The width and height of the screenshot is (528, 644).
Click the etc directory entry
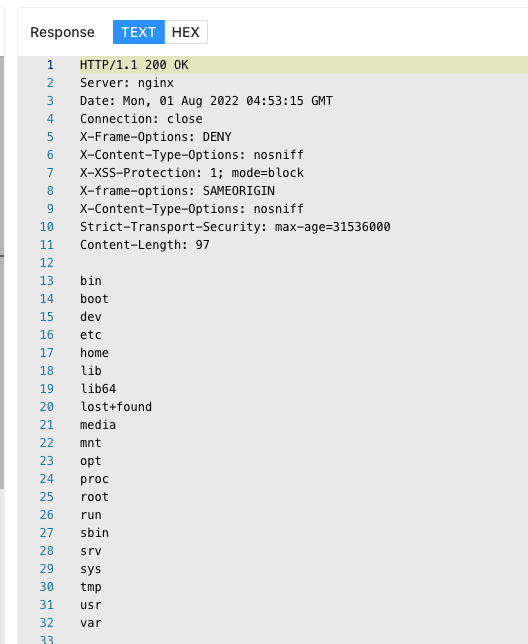coord(91,335)
